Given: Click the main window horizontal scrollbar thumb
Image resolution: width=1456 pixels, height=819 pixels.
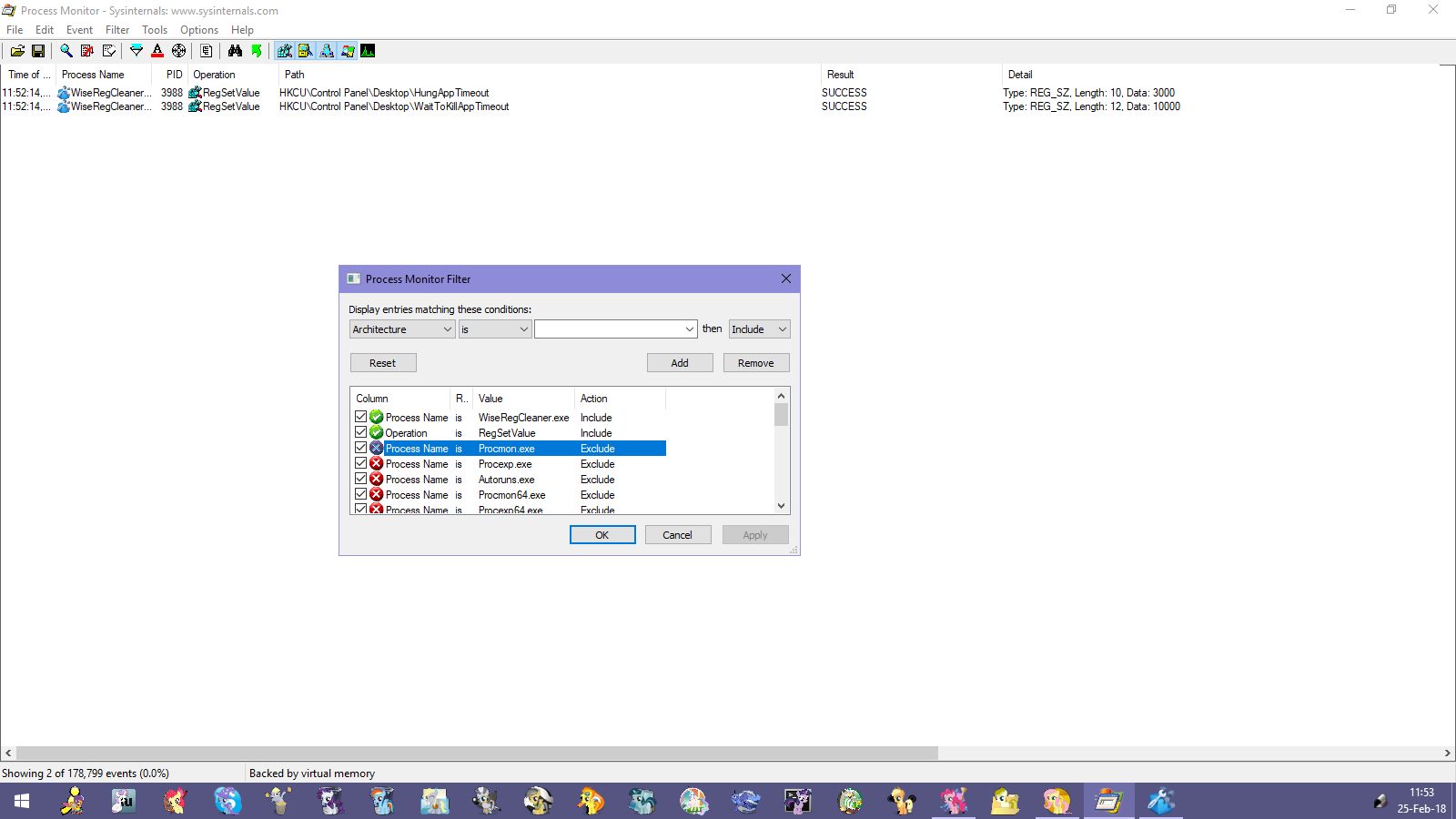Looking at the screenshot, I should (x=477, y=753).
